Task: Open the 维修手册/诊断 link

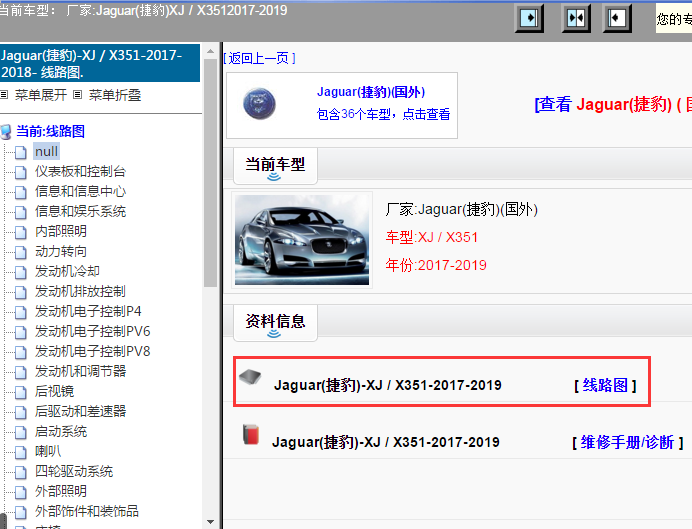Action: [x=627, y=442]
